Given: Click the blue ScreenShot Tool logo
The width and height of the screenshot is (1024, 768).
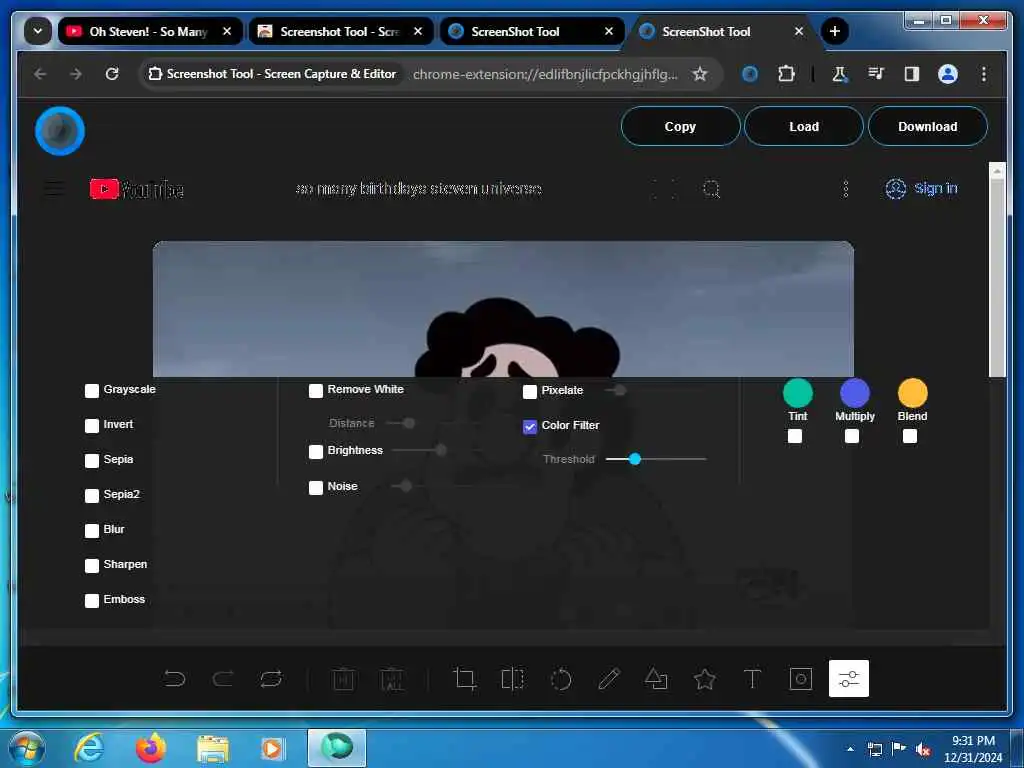Looking at the screenshot, I should pyautogui.click(x=60, y=131).
